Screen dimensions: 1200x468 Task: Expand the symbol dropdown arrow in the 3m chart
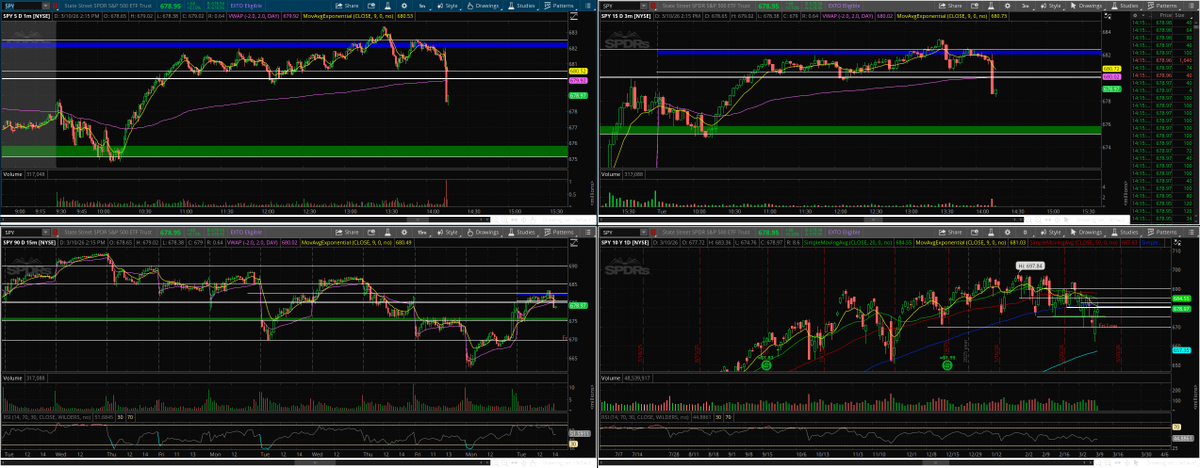point(646,6)
